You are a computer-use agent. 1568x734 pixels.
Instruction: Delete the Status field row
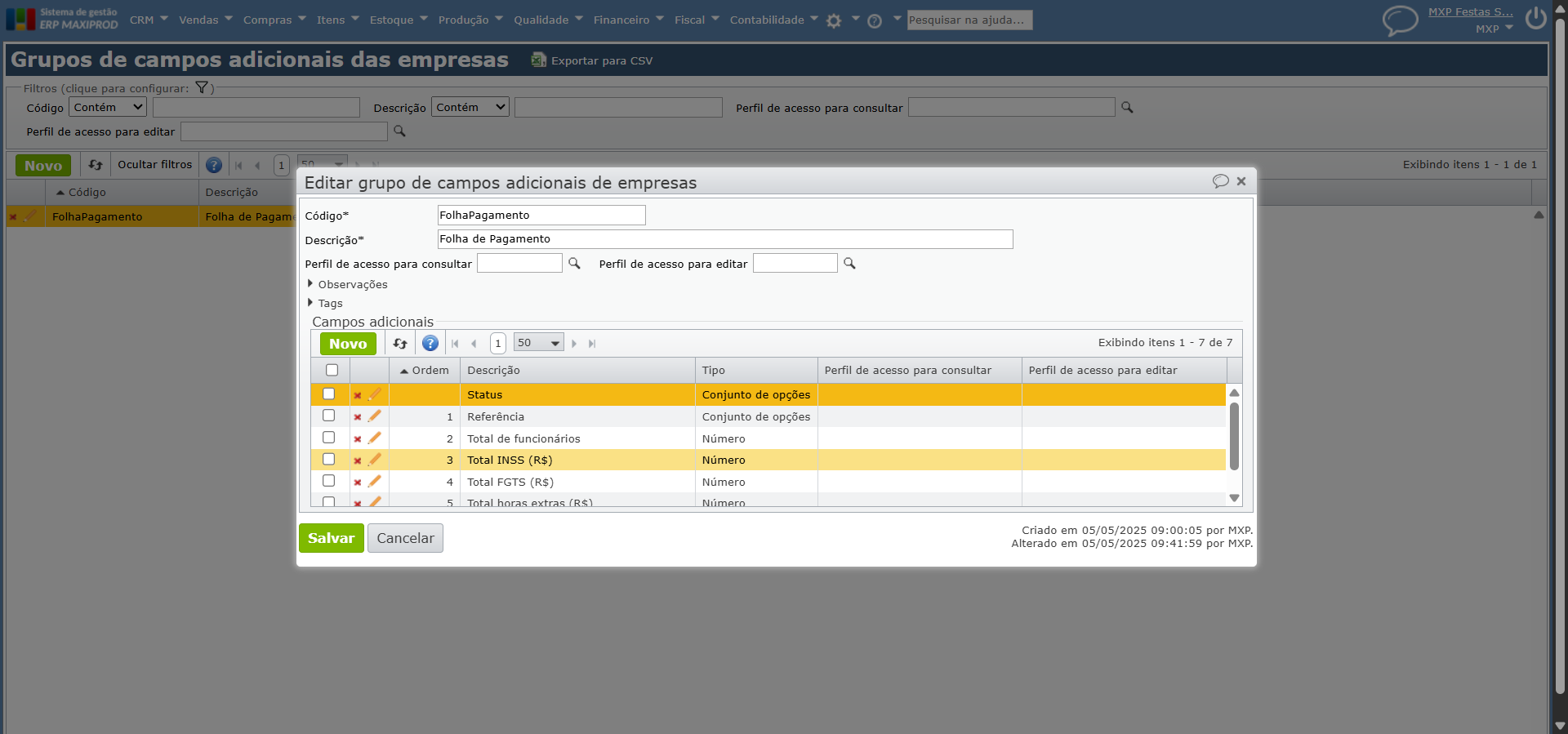pyautogui.click(x=358, y=395)
